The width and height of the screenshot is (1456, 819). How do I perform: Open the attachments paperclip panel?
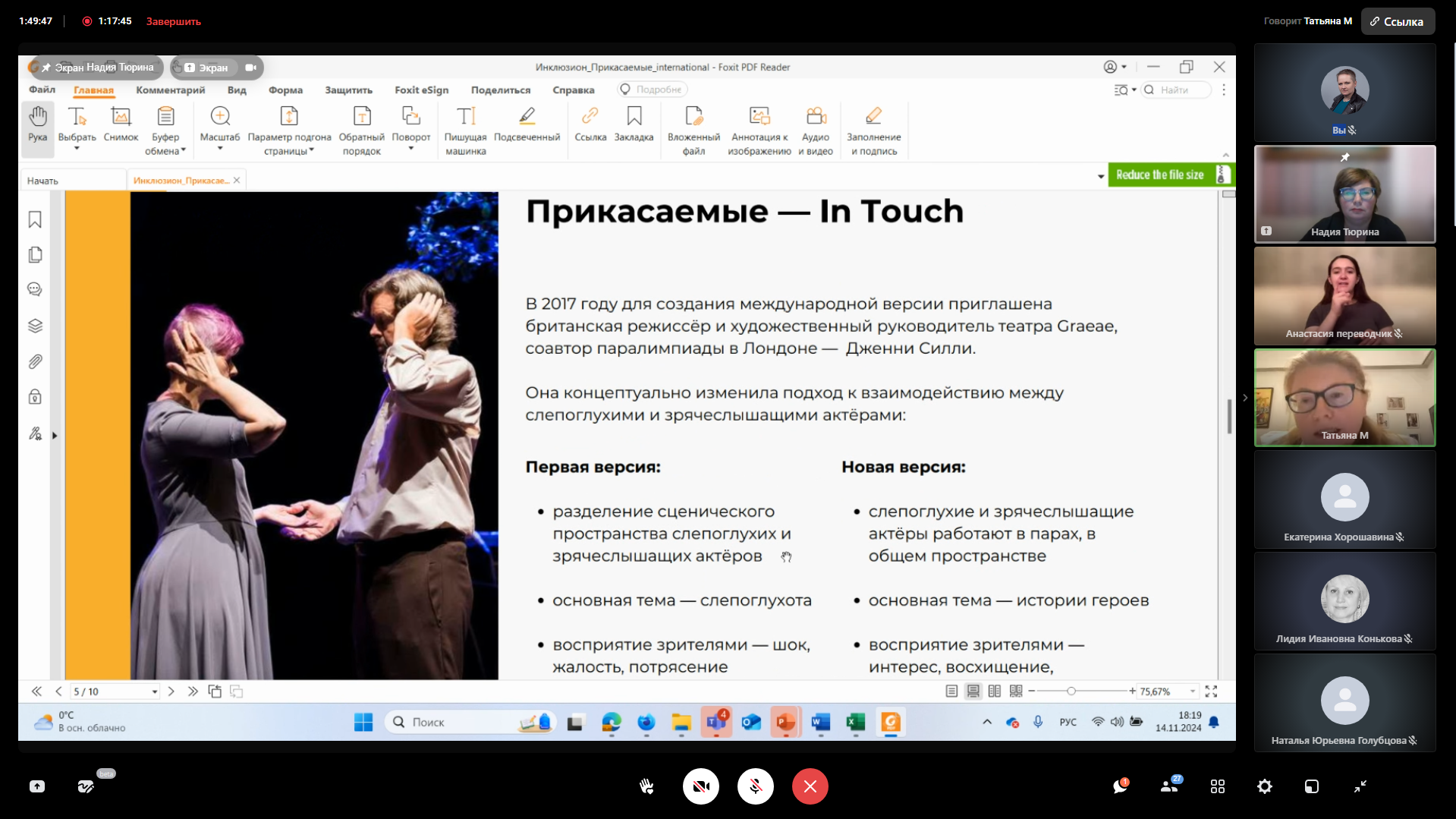click(35, 362)
